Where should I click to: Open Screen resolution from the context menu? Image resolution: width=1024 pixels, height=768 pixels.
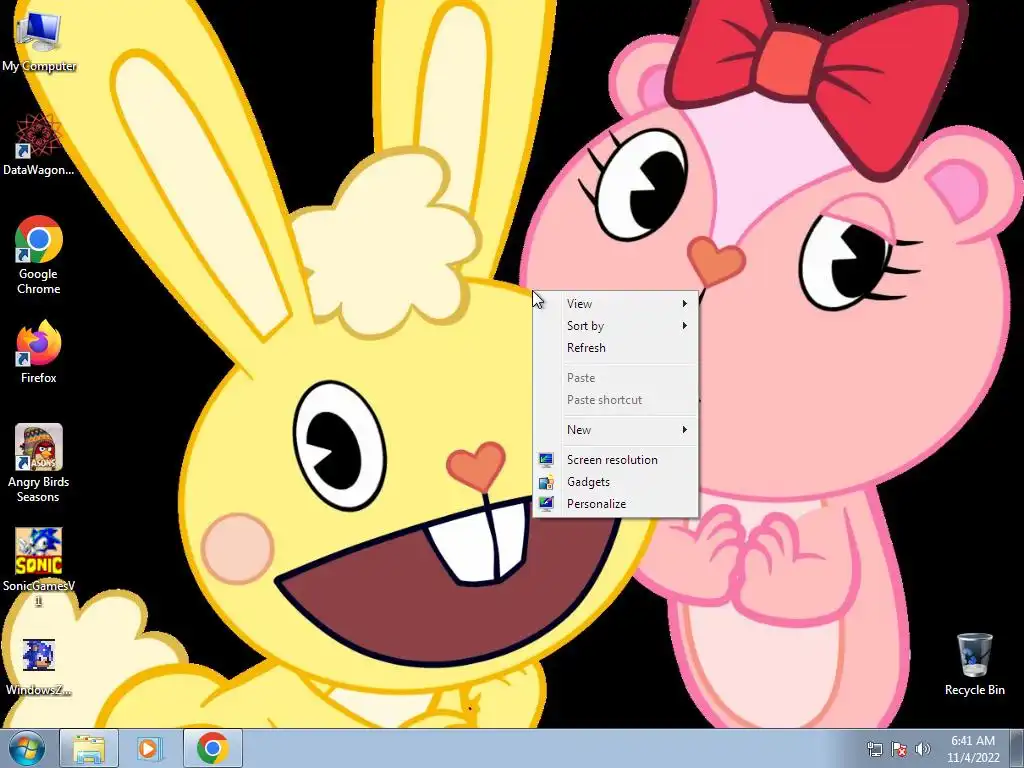pyautogui.click(x=616, y=460)
